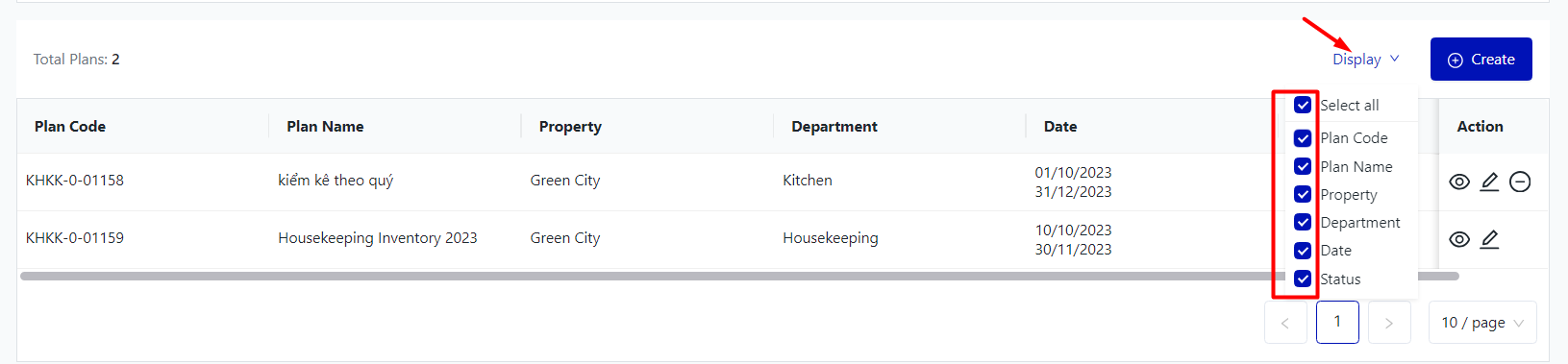Uncheck the Select all checkbox
Viewport: 1568px width, 364px height.
coord(1303,105)
